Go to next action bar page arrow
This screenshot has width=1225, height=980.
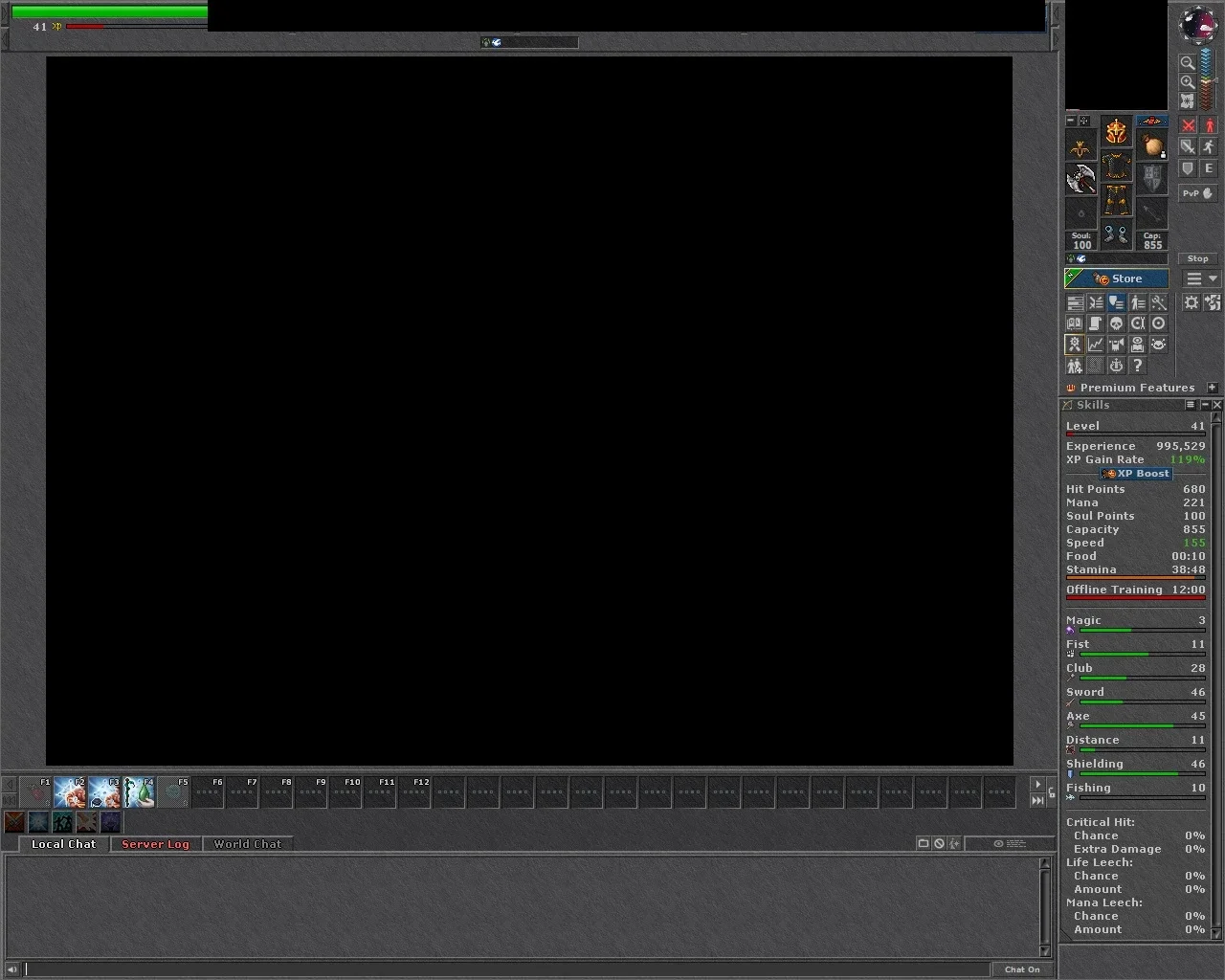1037,784
